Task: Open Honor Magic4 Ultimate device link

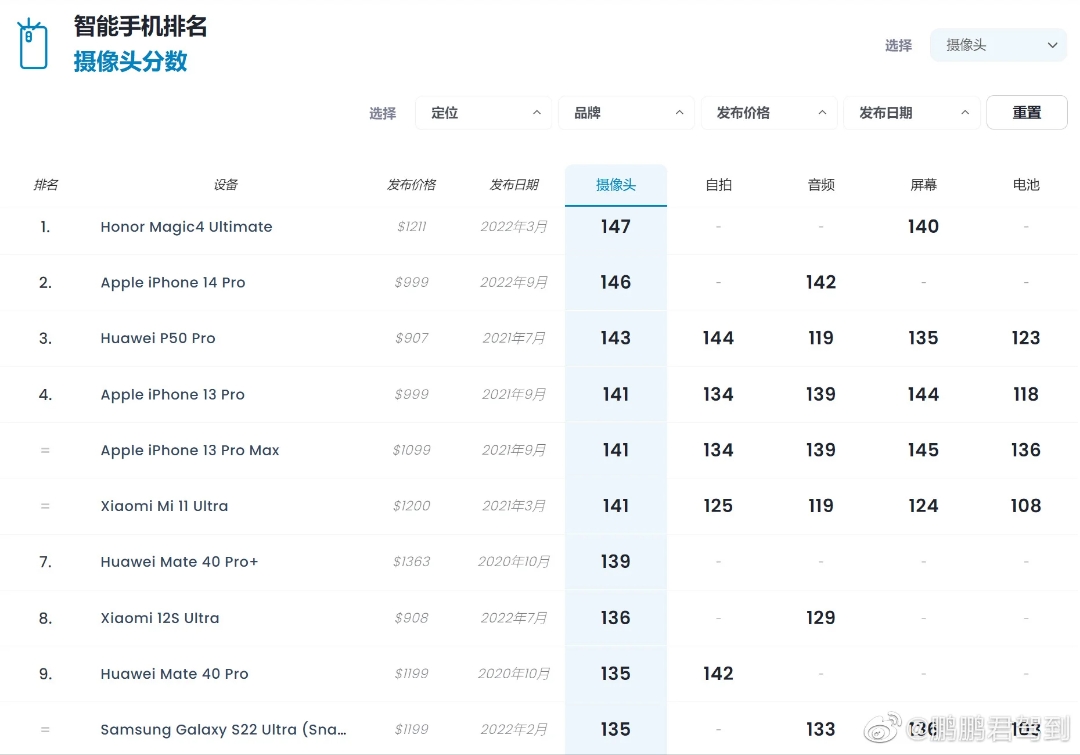Action: pyautogui.click(x=186, y=227)
